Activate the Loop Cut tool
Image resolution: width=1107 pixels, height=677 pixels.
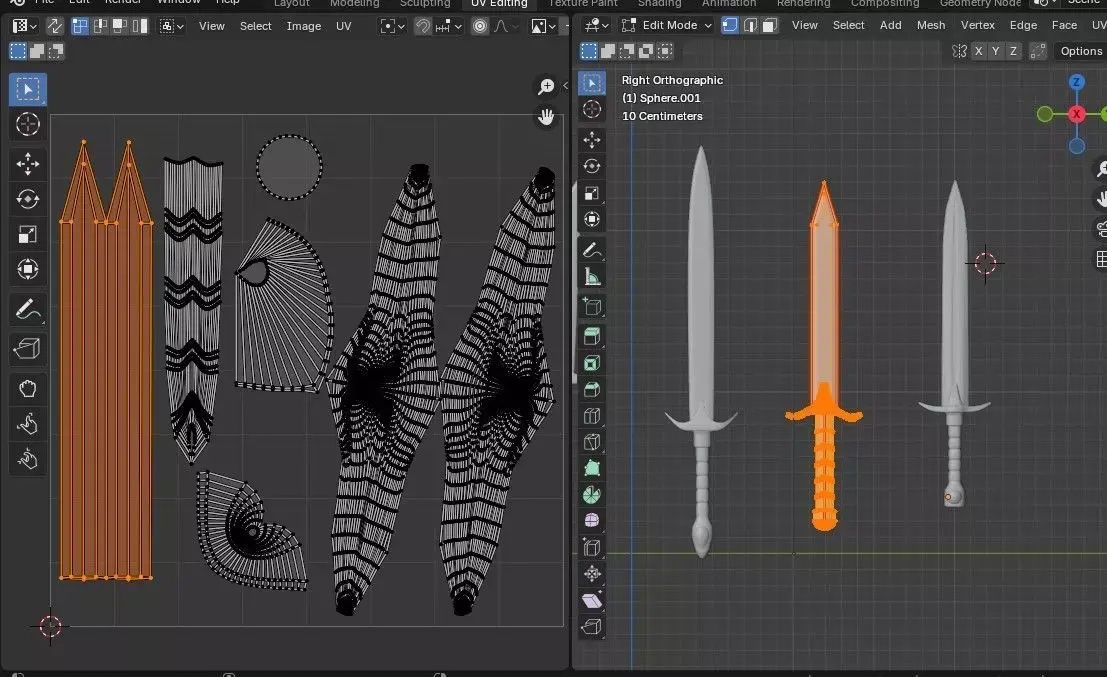(592, 416)
